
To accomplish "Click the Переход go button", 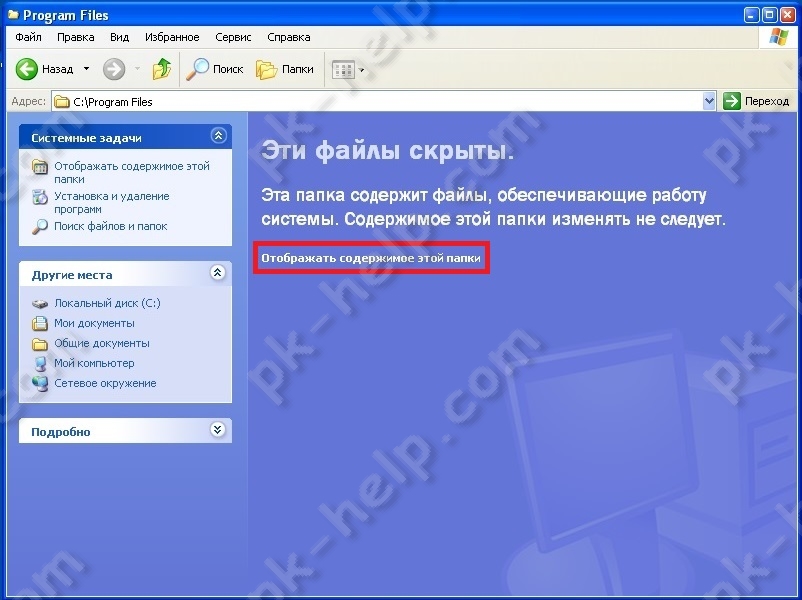I will point(756,101).
